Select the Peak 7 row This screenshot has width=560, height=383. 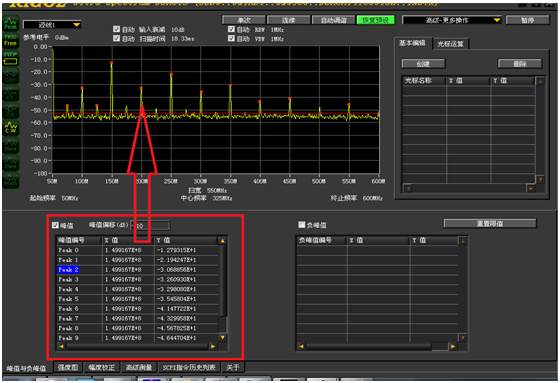pos(138,318)
